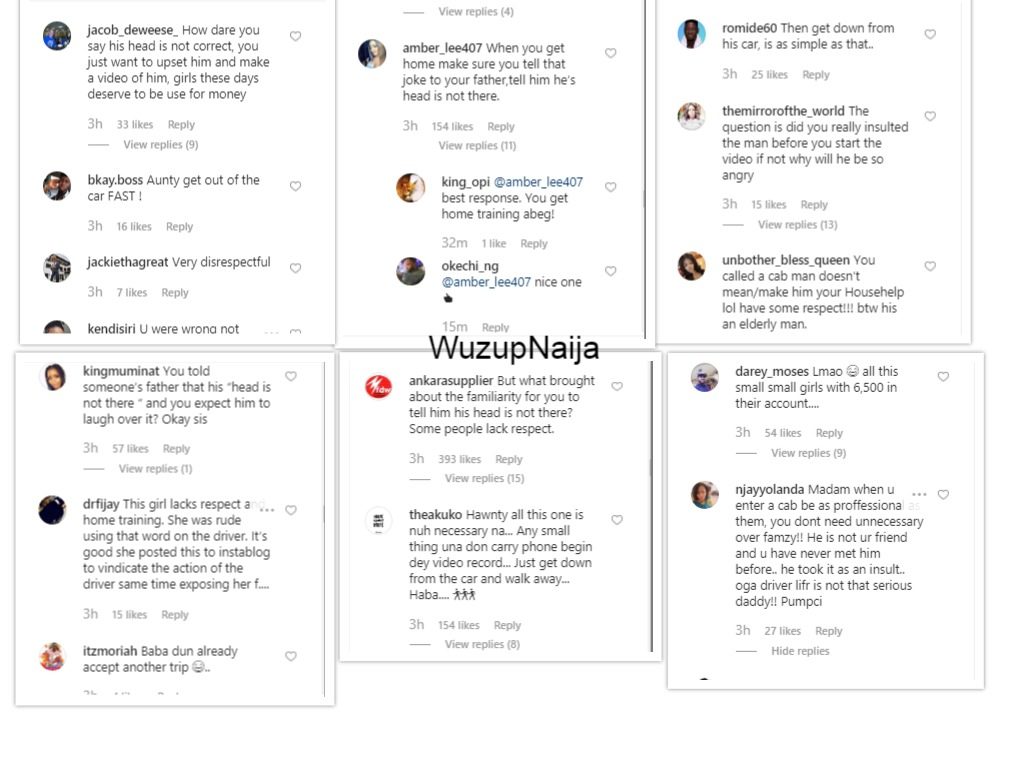1024x768 pixels.
Task: Like theakuko's comment via heart
Action: pos(617,520)
